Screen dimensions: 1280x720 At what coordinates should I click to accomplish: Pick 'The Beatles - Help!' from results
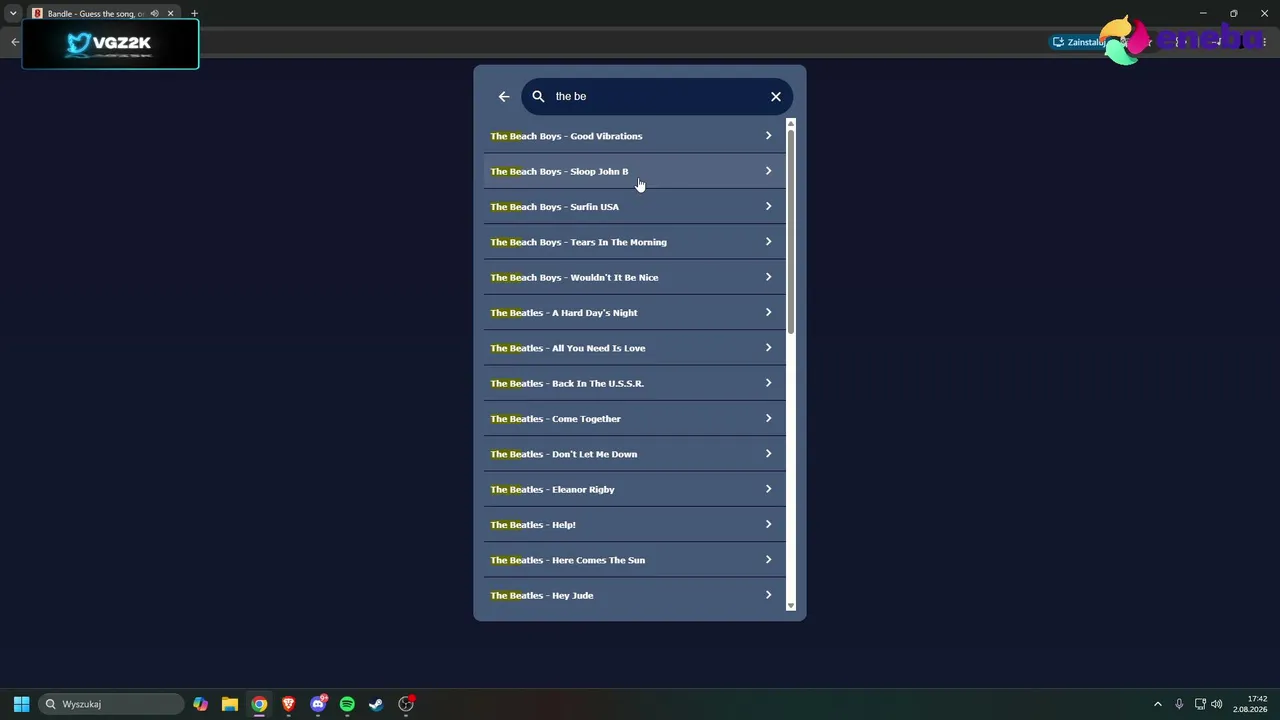point(634,524)
